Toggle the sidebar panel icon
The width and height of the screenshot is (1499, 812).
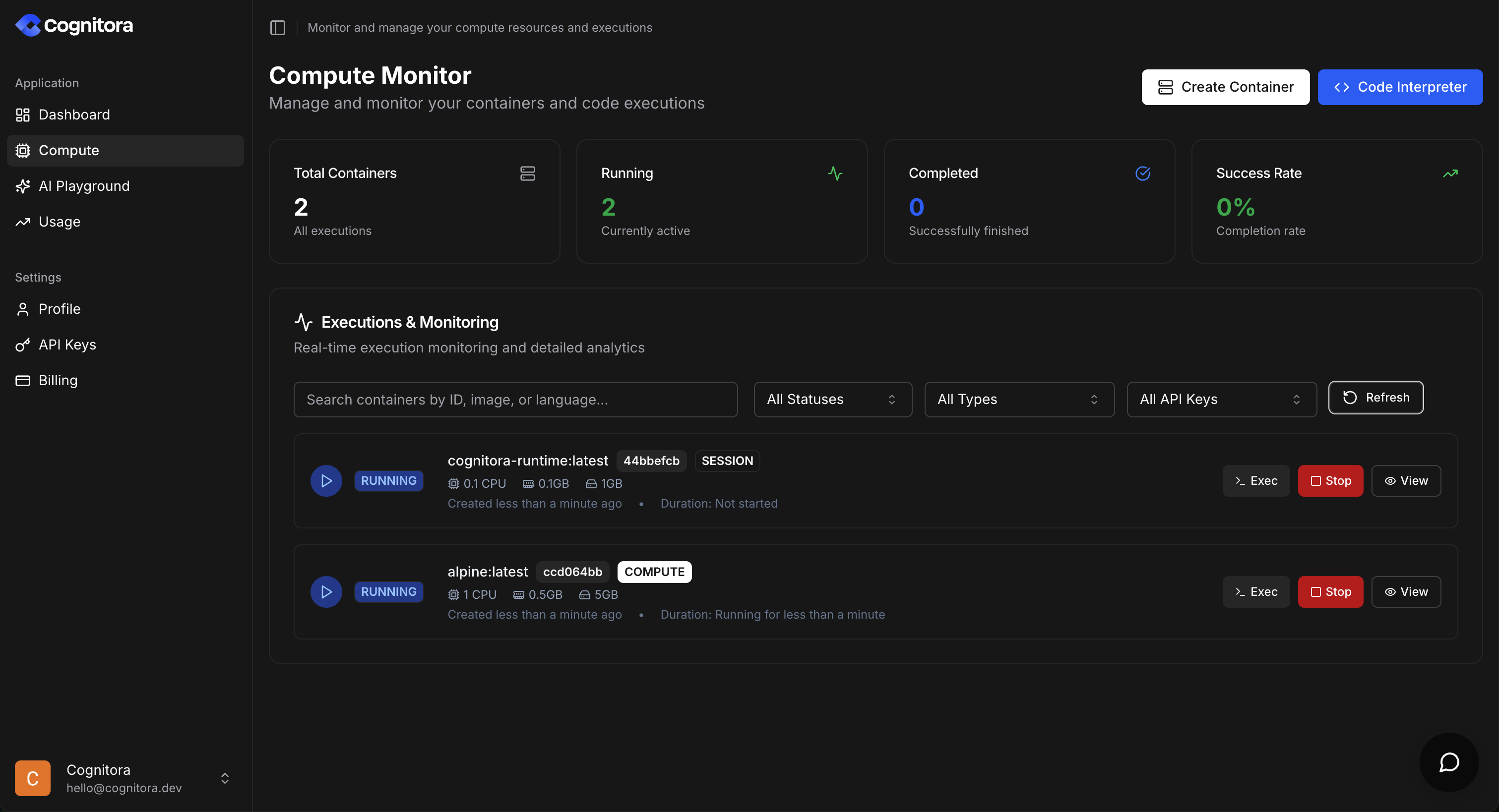pyautogui.click(x=278, y=27)
